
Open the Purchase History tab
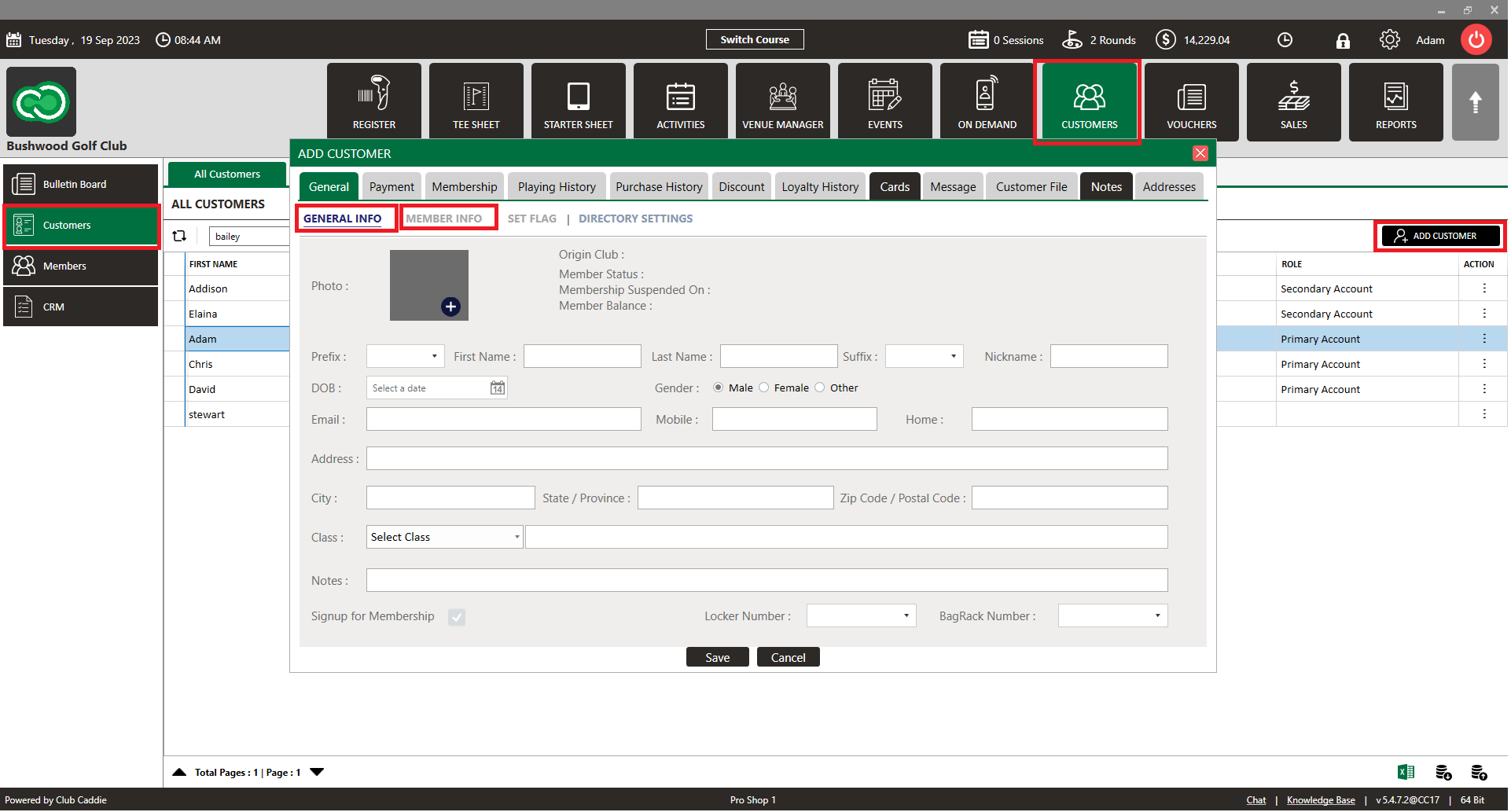coord(659,187)
